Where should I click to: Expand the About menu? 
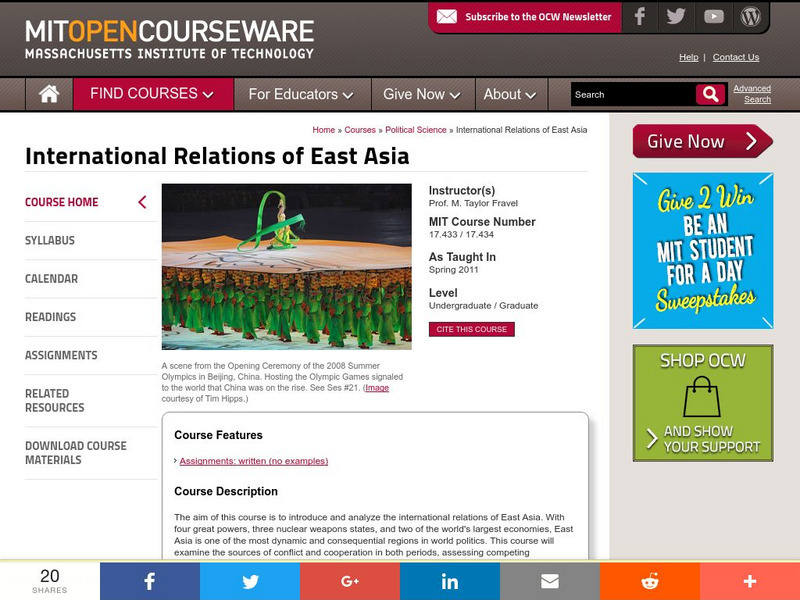(x=510, y=94)
